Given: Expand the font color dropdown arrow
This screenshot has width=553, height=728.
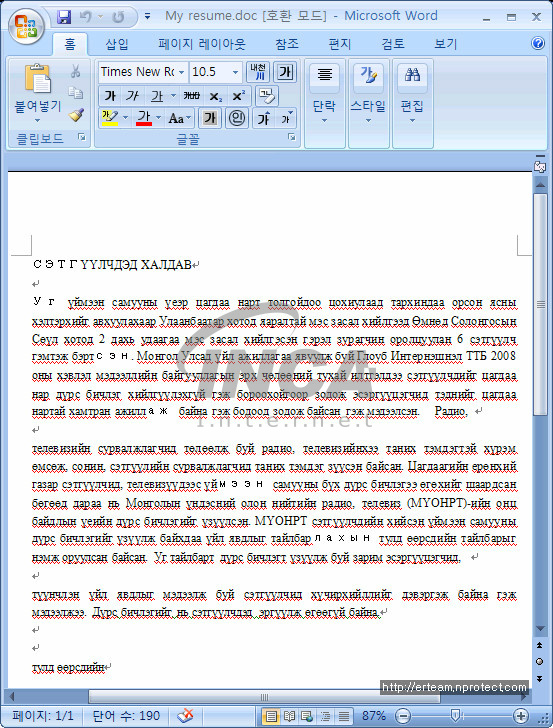Looking at the screenshot, I should point(159,118).
